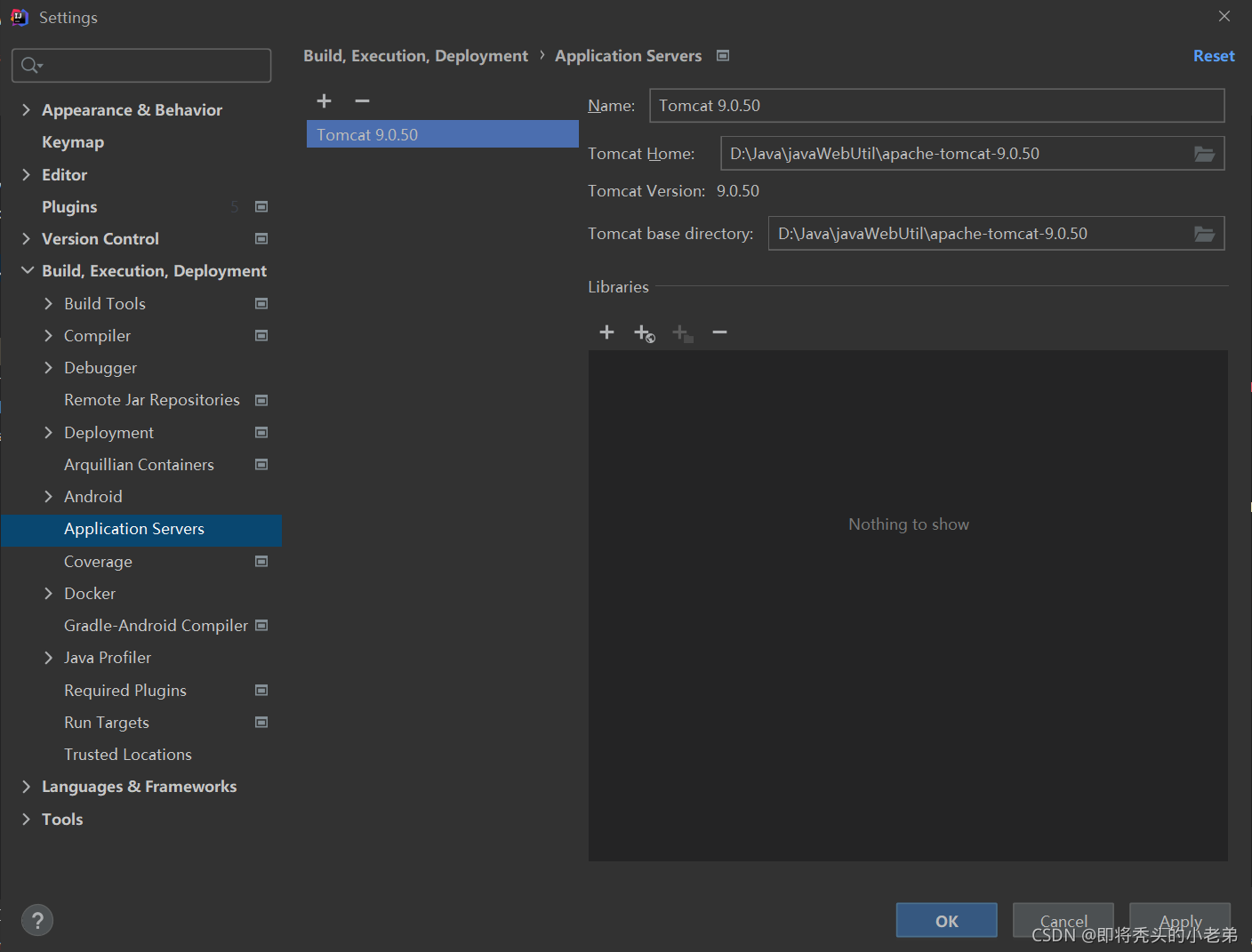Open Required Plugins settings page

125,691
